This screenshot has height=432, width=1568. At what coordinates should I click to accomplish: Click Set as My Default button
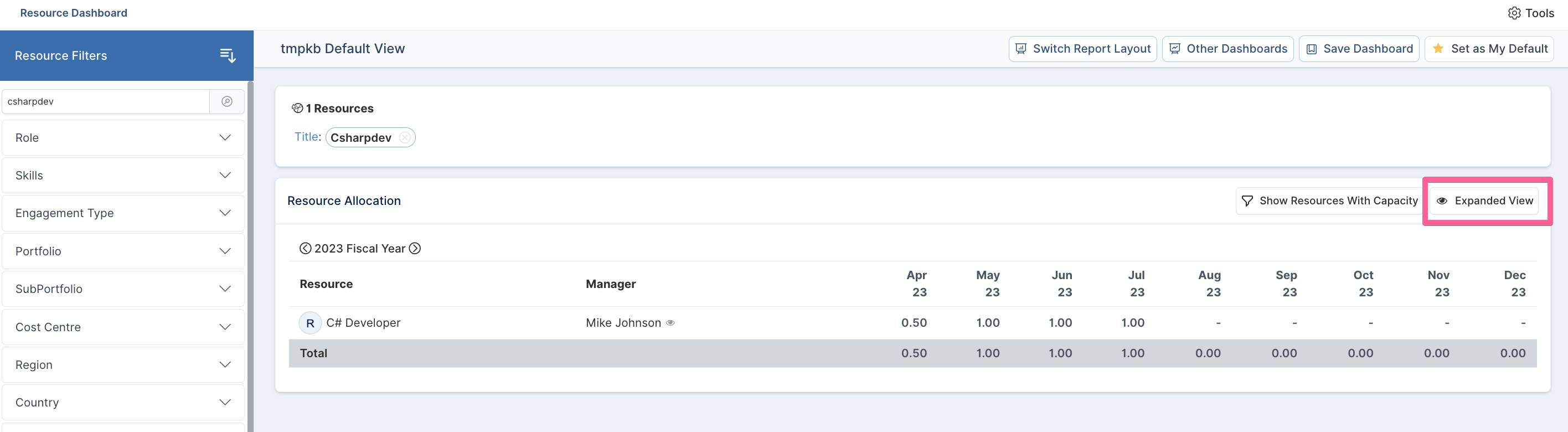point(1489,49)
